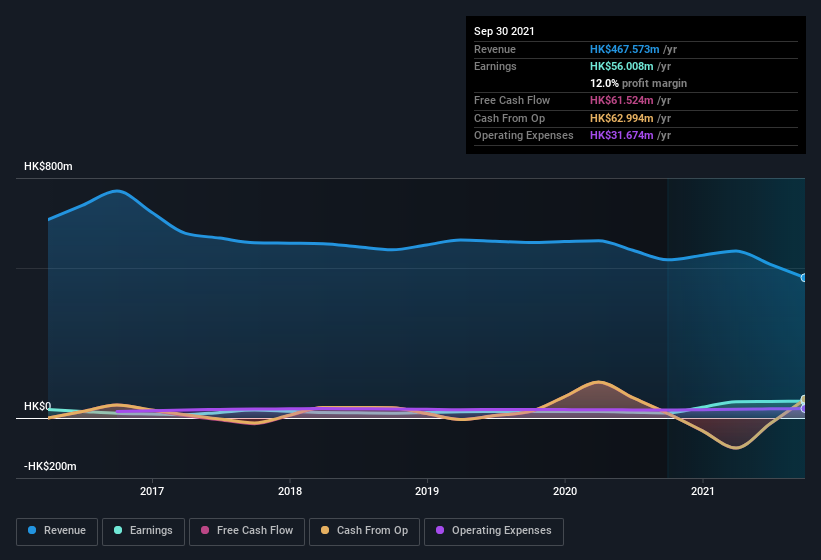Click the Revenue endpoint marker on chart

(x=804, y=278)
